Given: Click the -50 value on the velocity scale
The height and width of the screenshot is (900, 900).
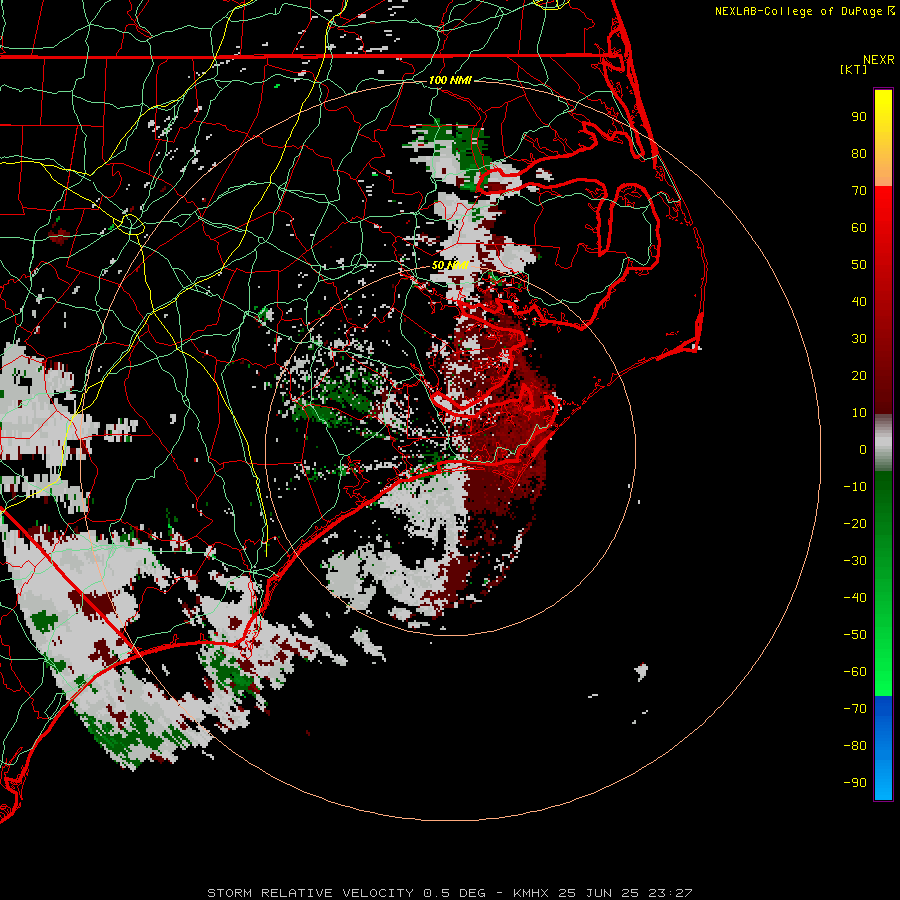Looking at the screenshot, I should (x=855, y=635).
